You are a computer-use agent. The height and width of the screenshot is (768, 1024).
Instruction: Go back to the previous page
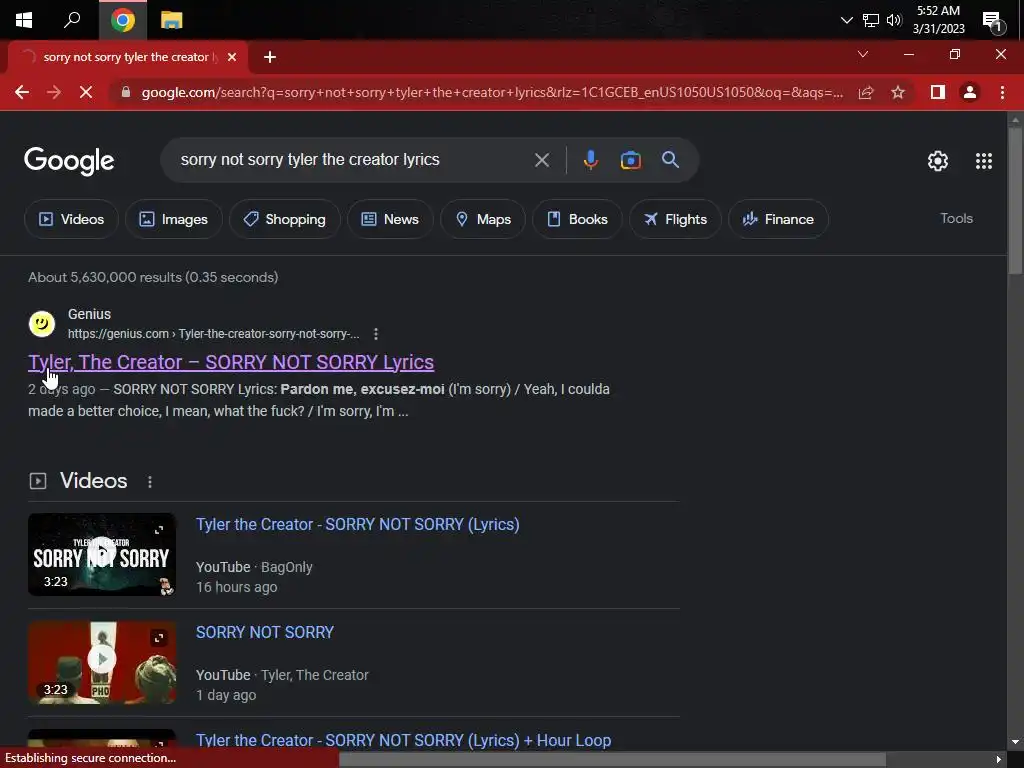click(22, 92)
